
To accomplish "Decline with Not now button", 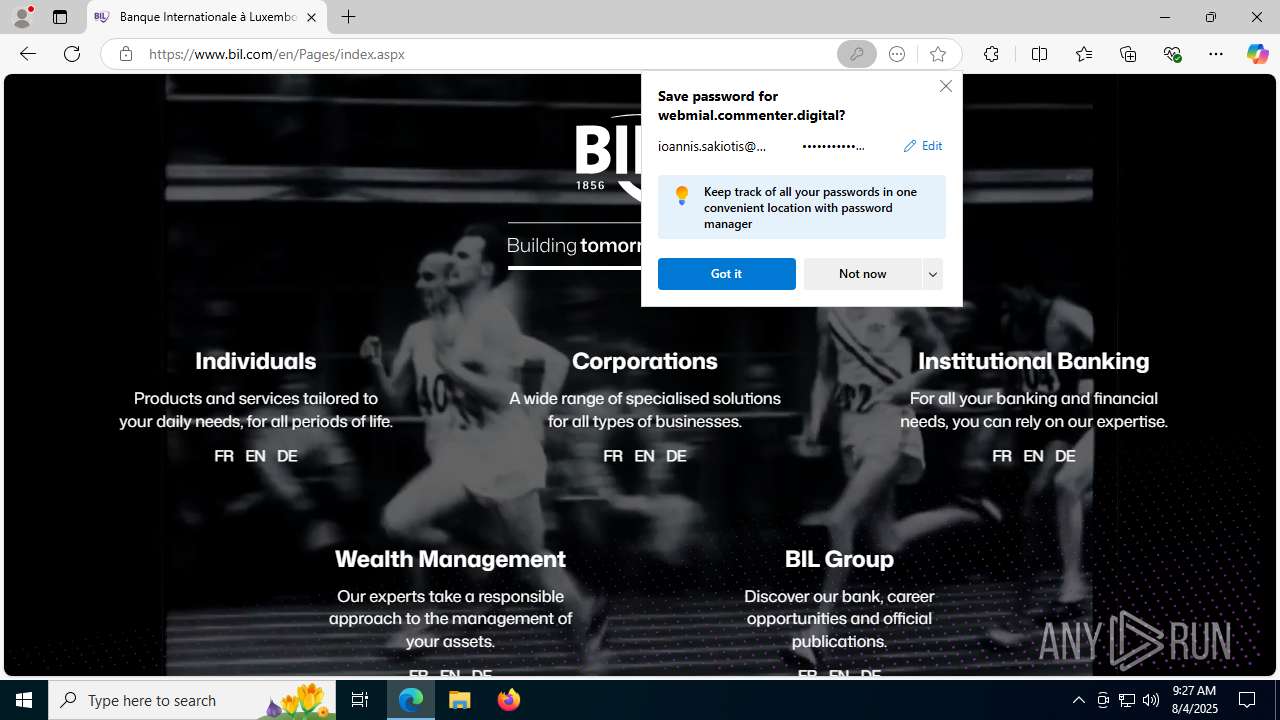I will [862, 274].
